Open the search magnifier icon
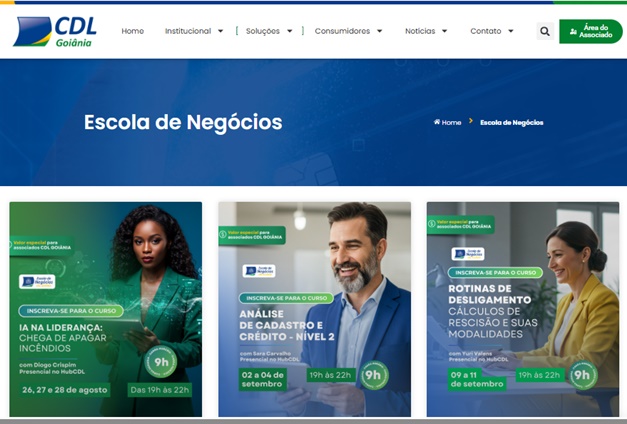This screenshot has height=424, width=627. click(x=545, y=31)
